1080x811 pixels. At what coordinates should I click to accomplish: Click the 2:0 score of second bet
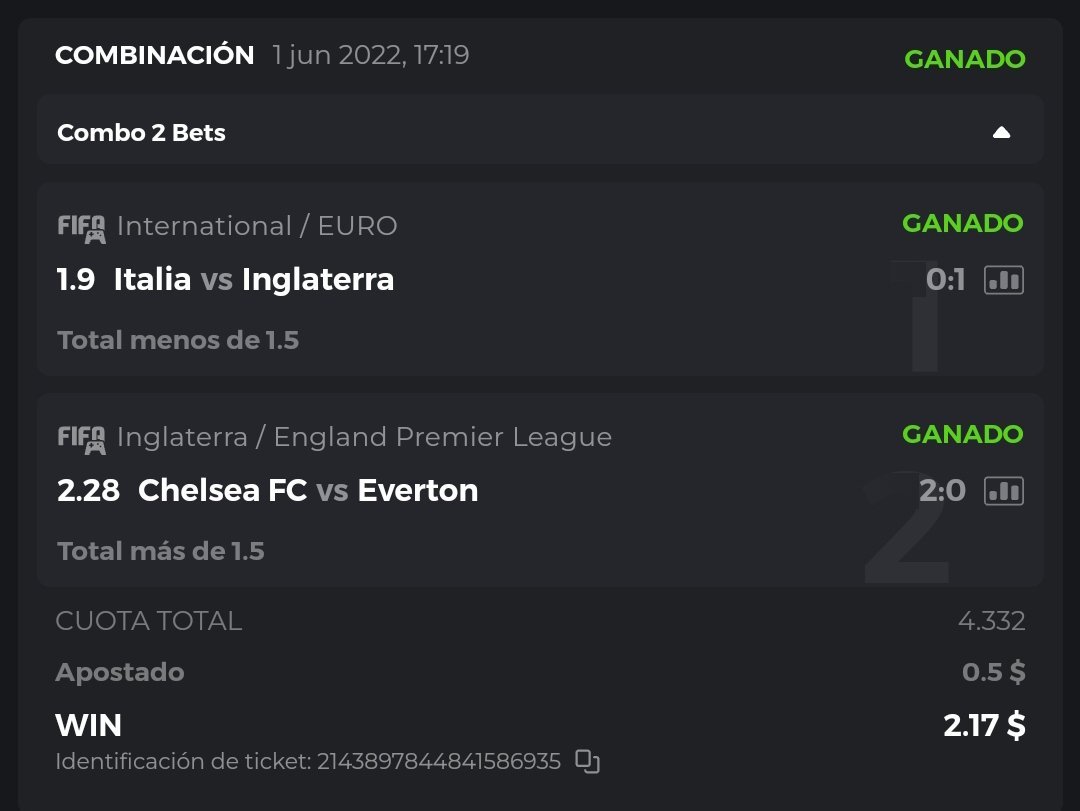point(942,491)
